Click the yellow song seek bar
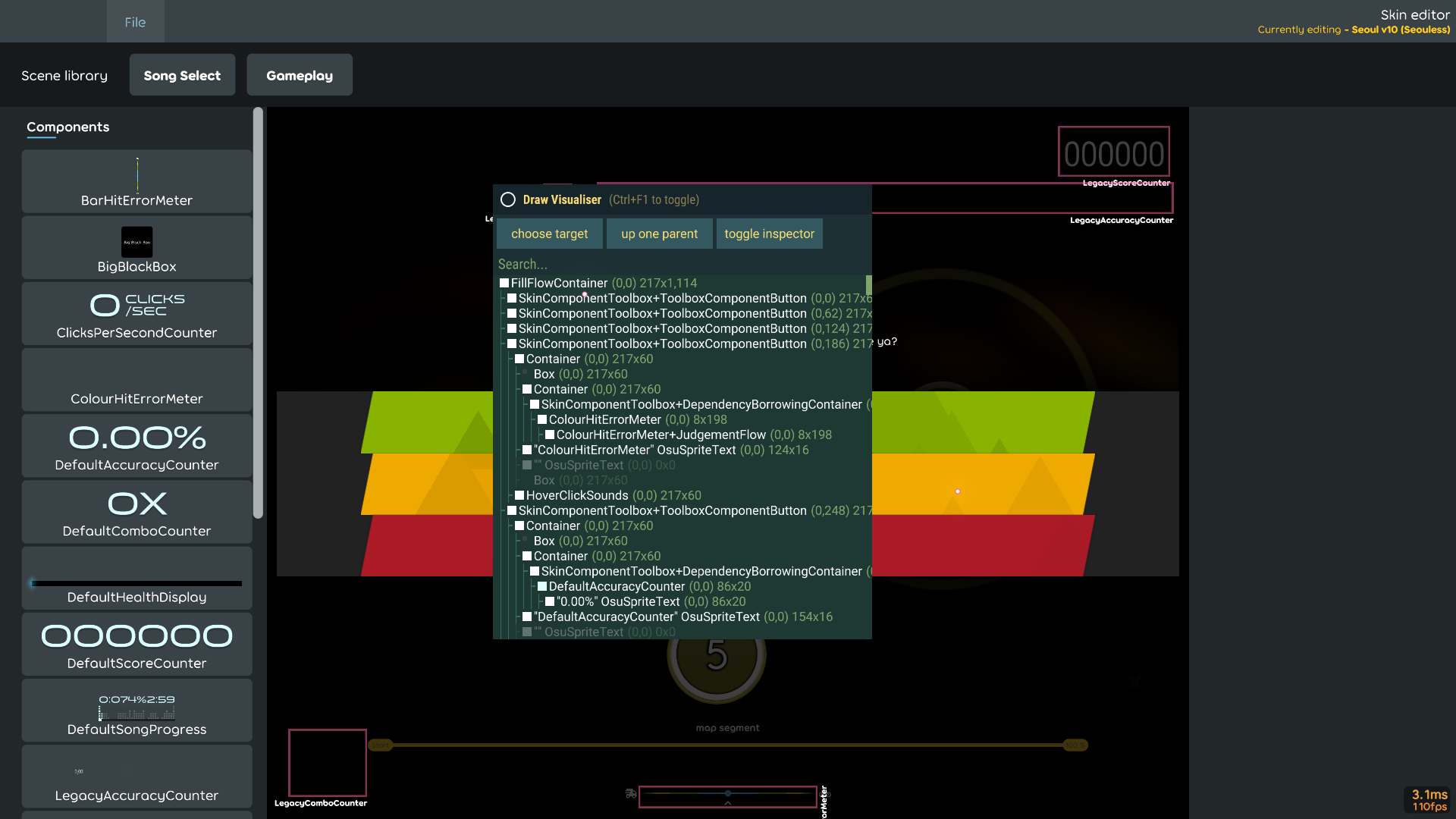1456x819 pixels. (x=728, y=745)
